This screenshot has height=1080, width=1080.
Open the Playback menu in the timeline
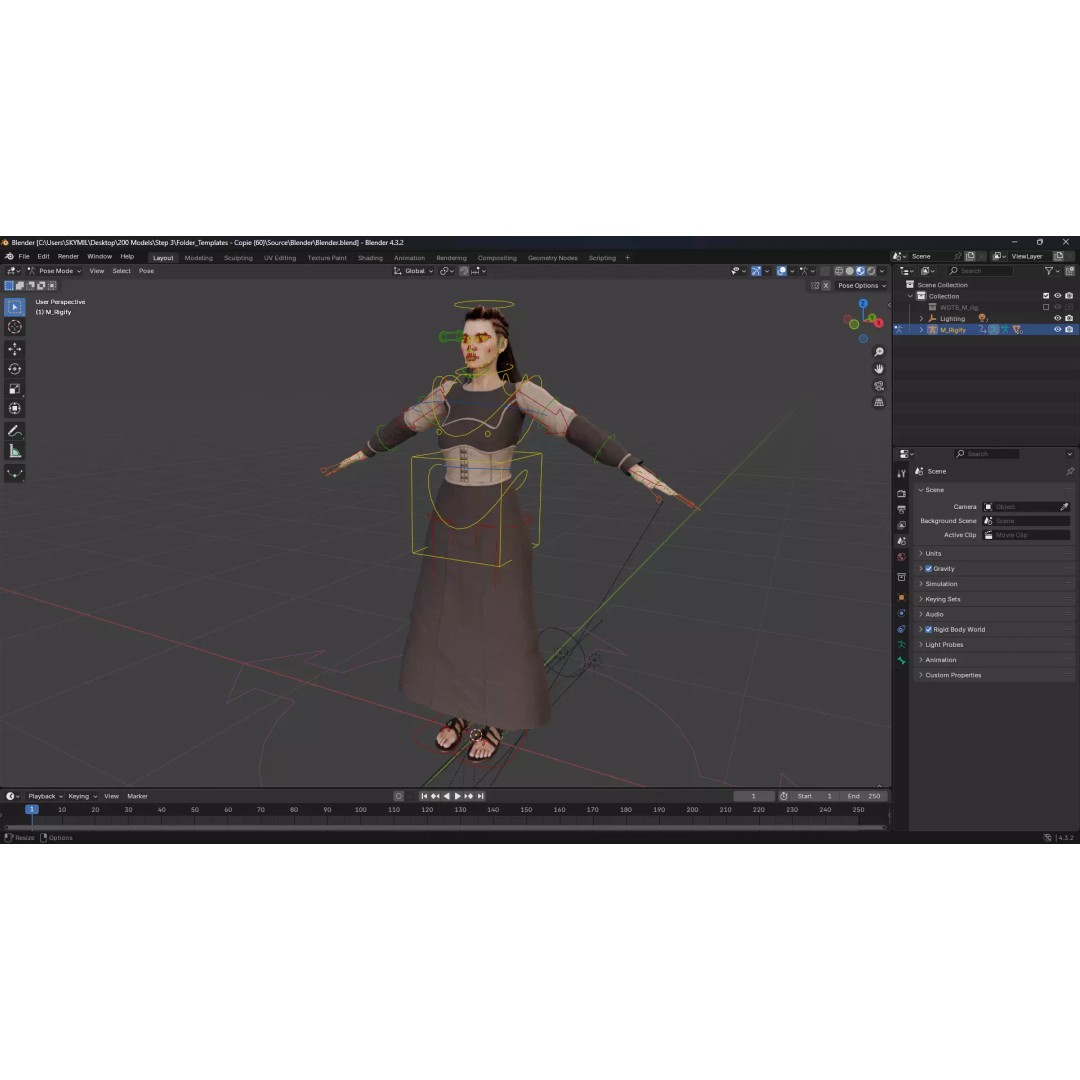click(x=45, y=796)
